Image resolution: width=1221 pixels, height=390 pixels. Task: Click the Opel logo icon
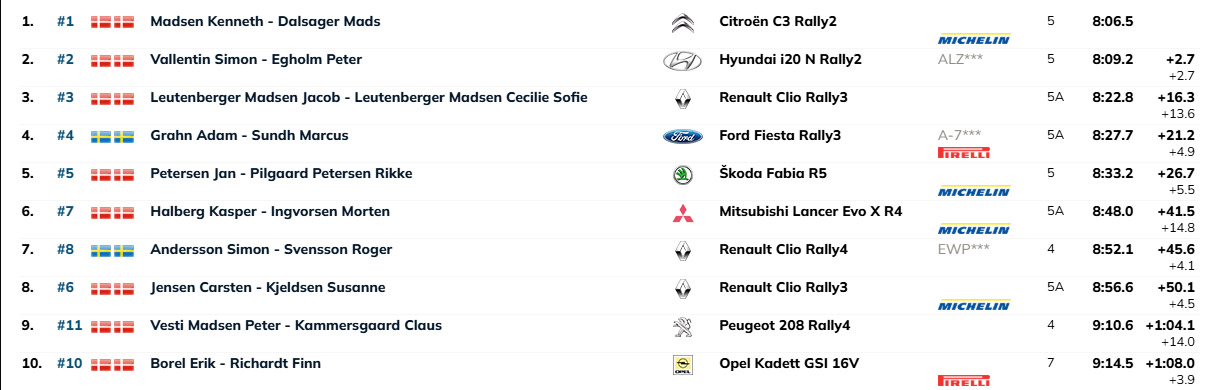(x=681, y=365)
